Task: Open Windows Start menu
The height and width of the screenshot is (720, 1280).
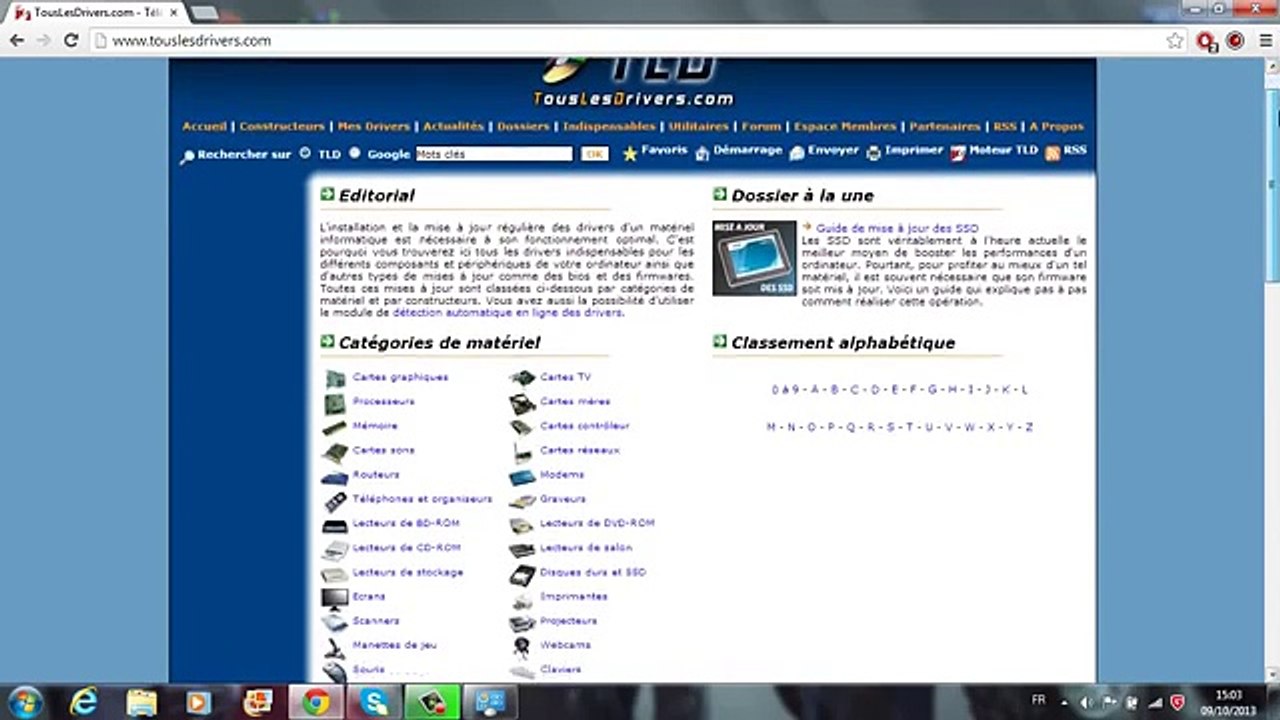Action: click(x=25, y=702)
